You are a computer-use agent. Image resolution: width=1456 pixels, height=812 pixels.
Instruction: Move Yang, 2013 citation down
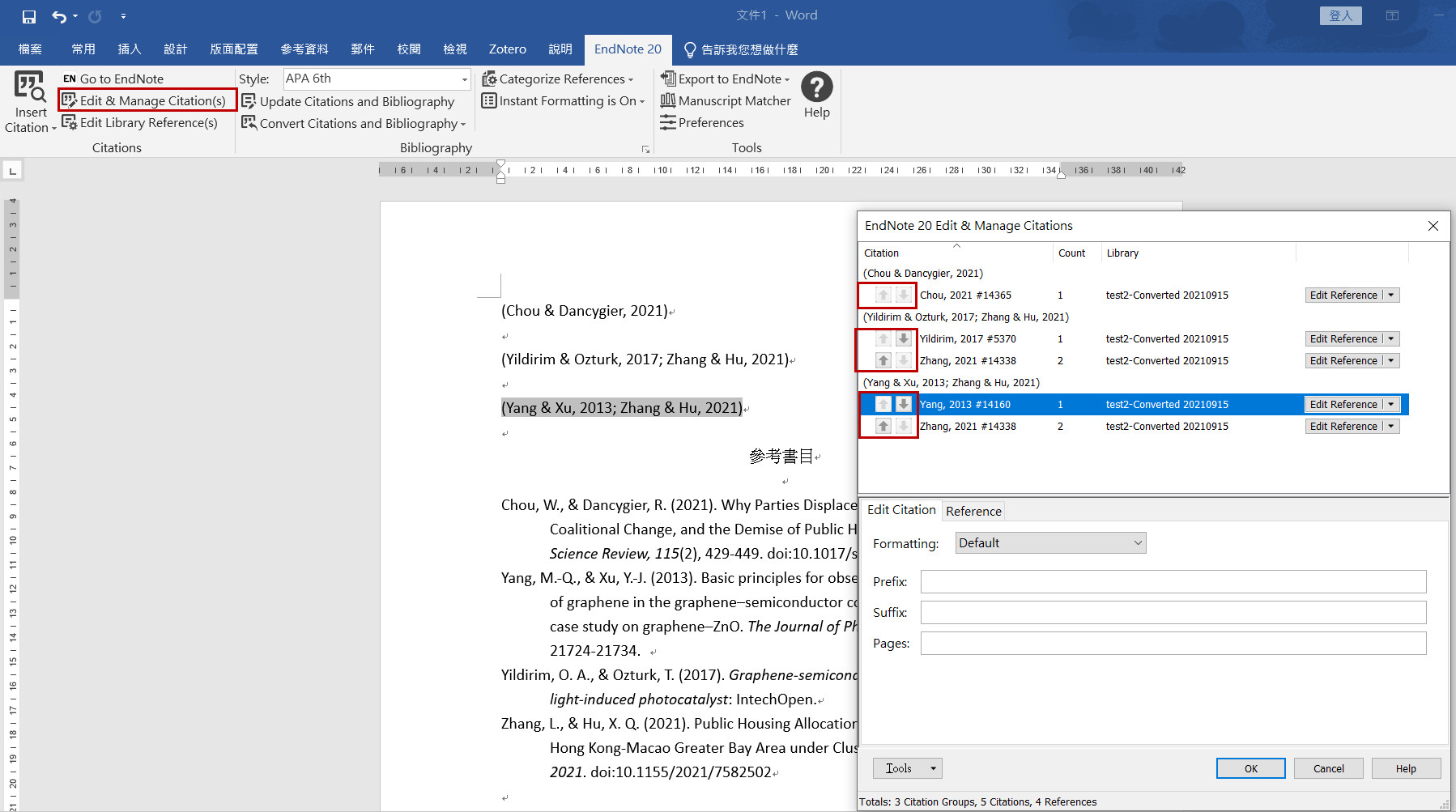point(903,404)
